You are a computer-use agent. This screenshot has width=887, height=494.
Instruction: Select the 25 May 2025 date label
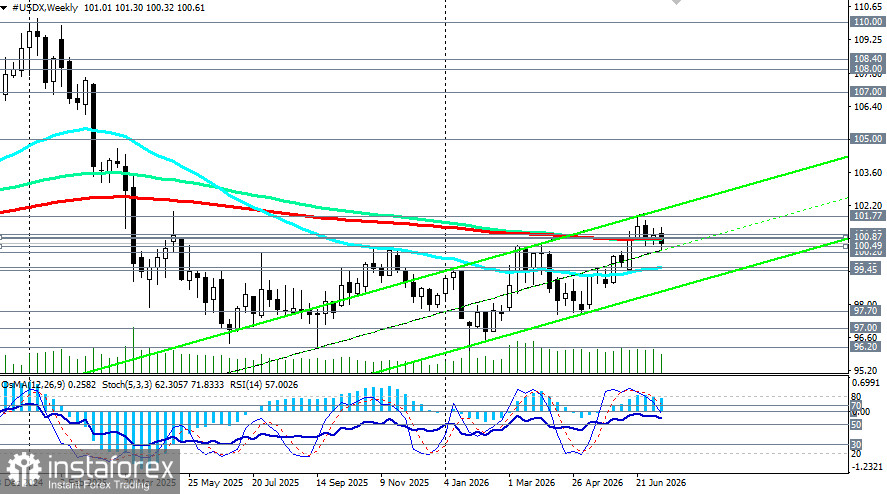215,483
